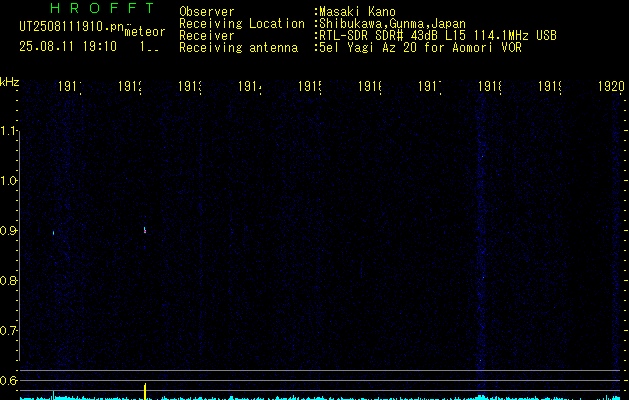The image size is (629, 400).
Task: Click the 1914 time axis label
Action: (x=250, y=86)
